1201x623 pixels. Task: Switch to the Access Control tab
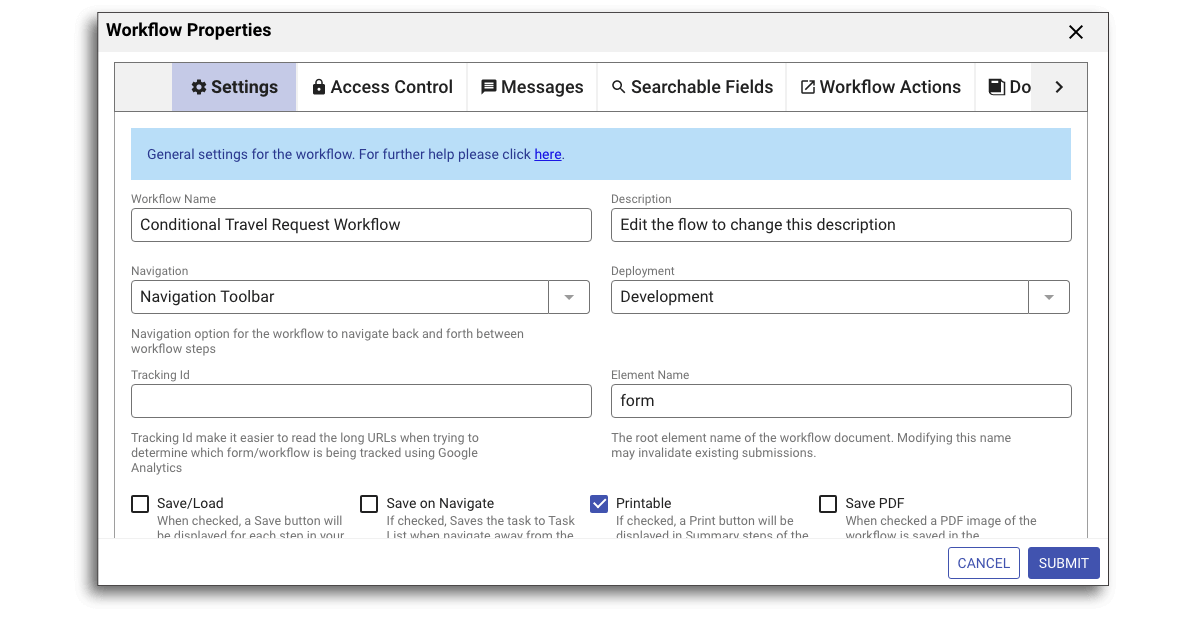coord(382,87)
